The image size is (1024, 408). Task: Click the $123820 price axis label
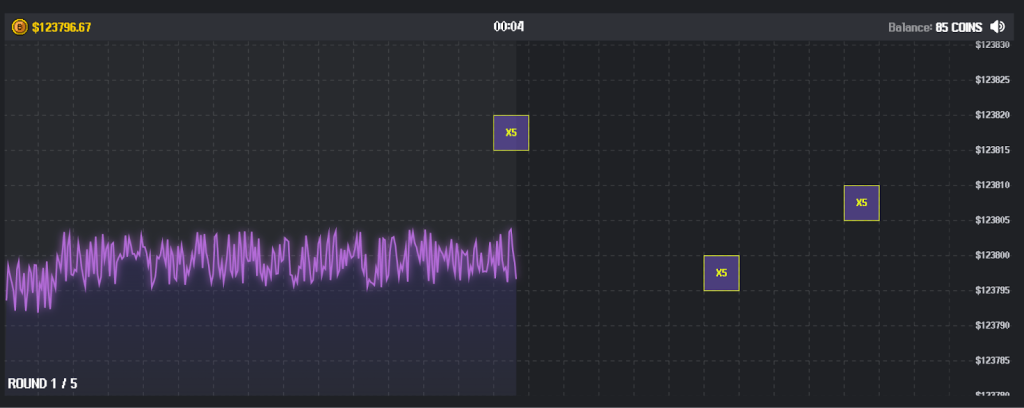tap(991, 115)
